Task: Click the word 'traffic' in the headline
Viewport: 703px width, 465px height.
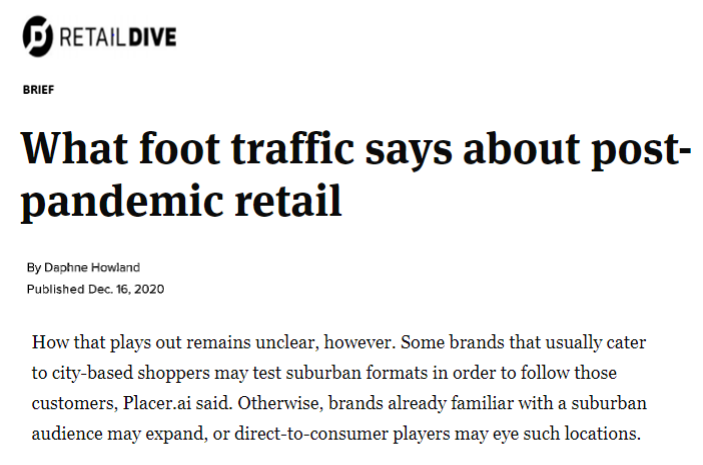Action: point(292,149)
